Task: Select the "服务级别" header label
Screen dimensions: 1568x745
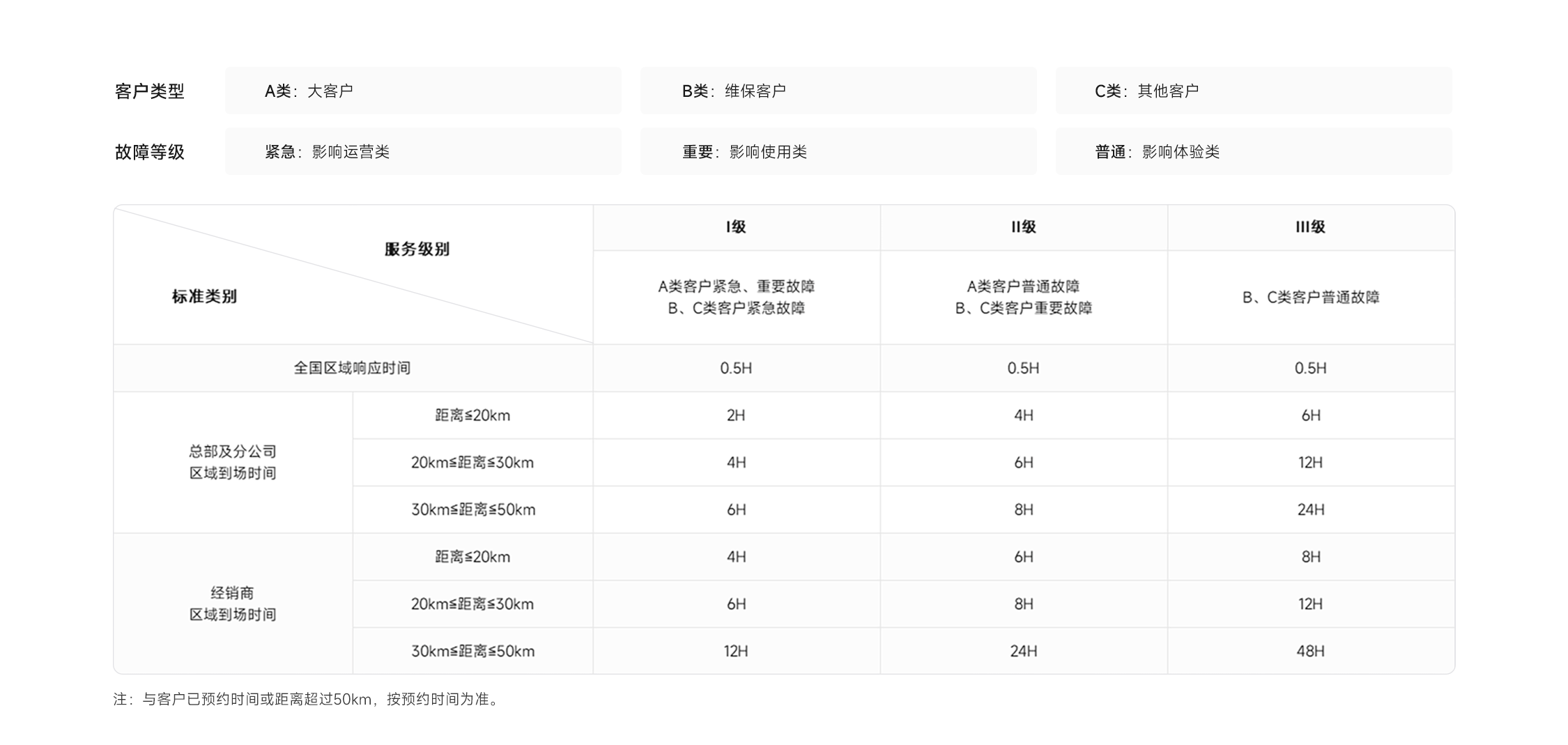Action: pos(417,249)
